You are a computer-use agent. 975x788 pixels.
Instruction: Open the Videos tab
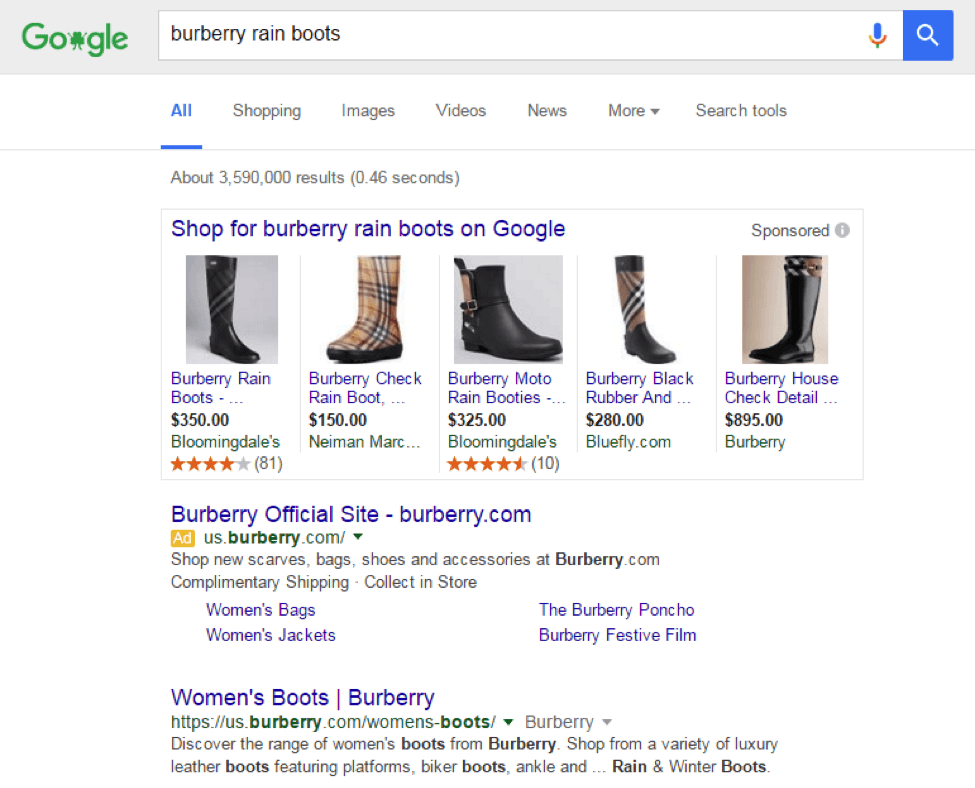click(460, 111)
